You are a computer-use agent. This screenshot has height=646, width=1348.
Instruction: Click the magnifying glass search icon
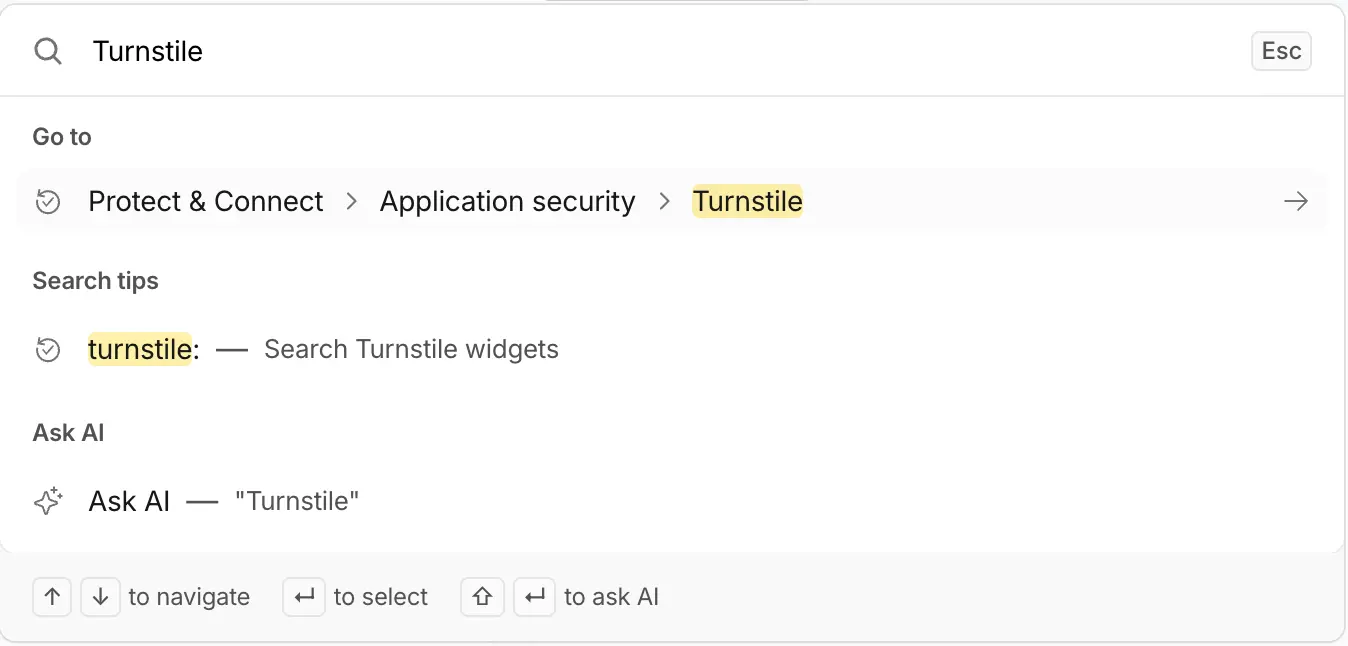pyautogui.click(x=47, y=51)
